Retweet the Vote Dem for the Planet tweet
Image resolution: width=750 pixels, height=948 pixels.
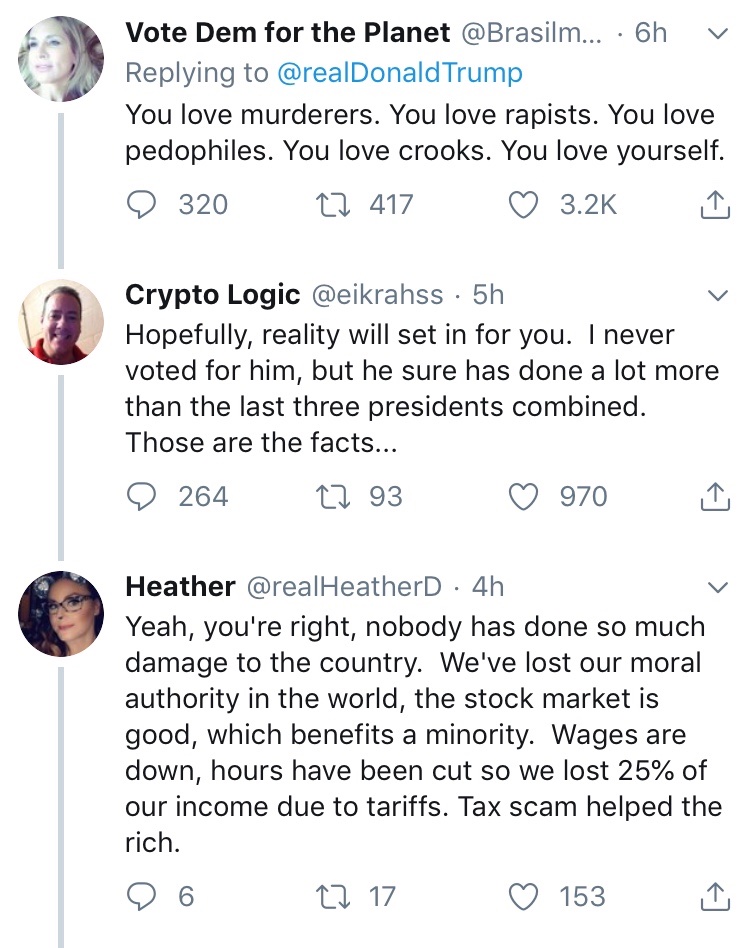point(326,205)
